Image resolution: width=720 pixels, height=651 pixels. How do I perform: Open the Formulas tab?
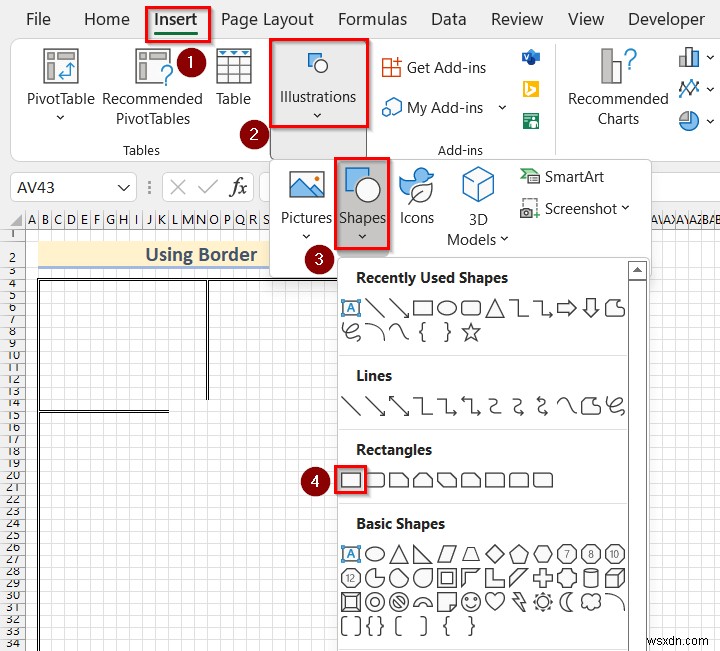coord(372,19)
